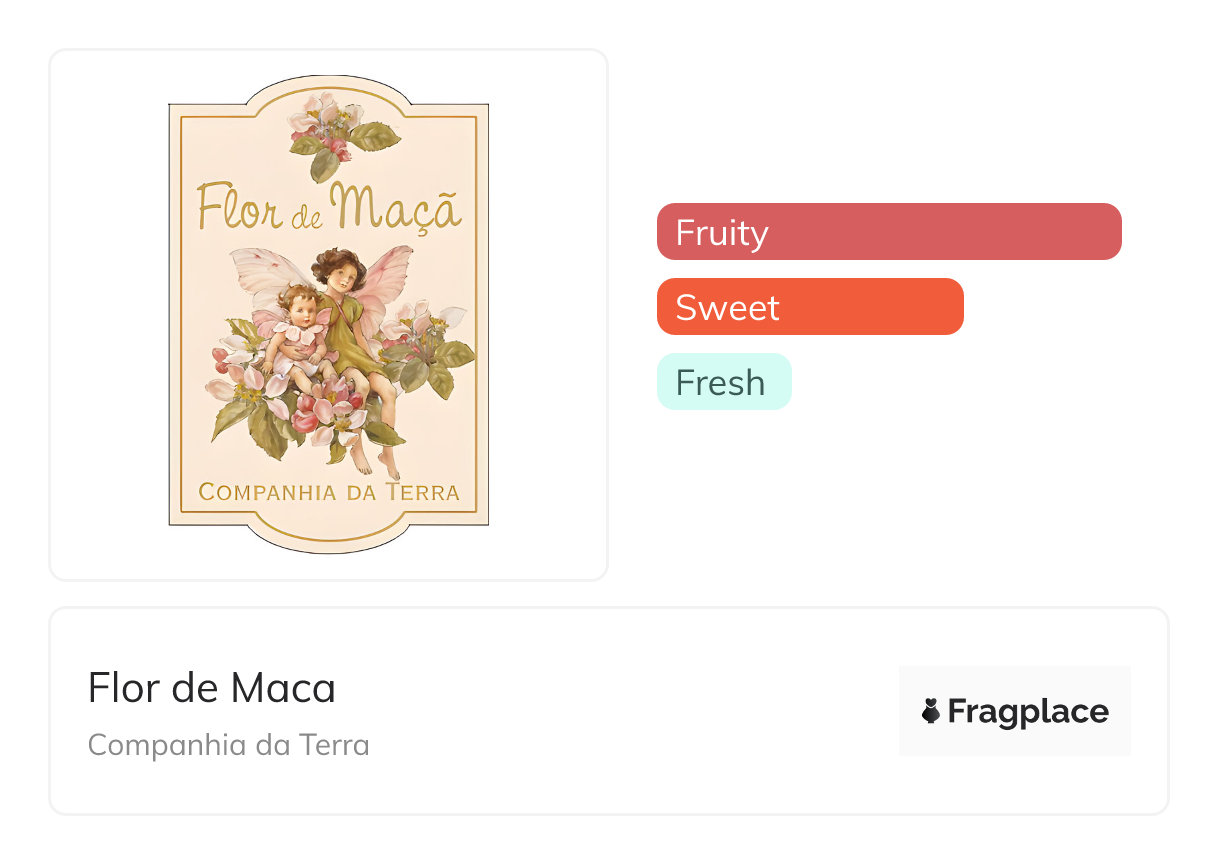Click the Fragplace wordmark text

click(1027, 711)
